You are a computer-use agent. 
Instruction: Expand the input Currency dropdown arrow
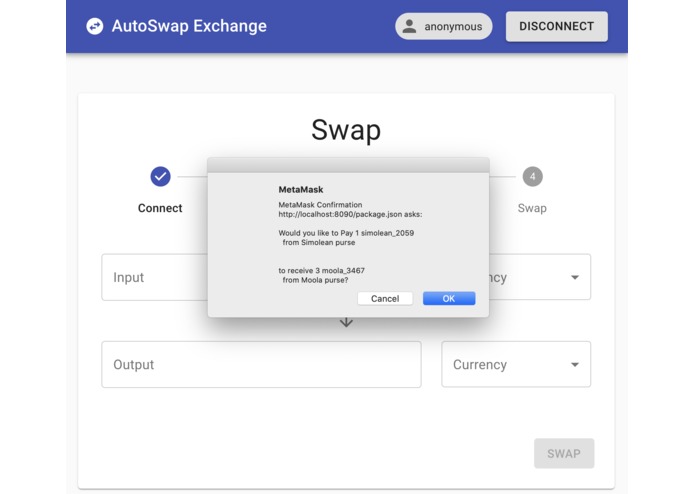(575, 277)
